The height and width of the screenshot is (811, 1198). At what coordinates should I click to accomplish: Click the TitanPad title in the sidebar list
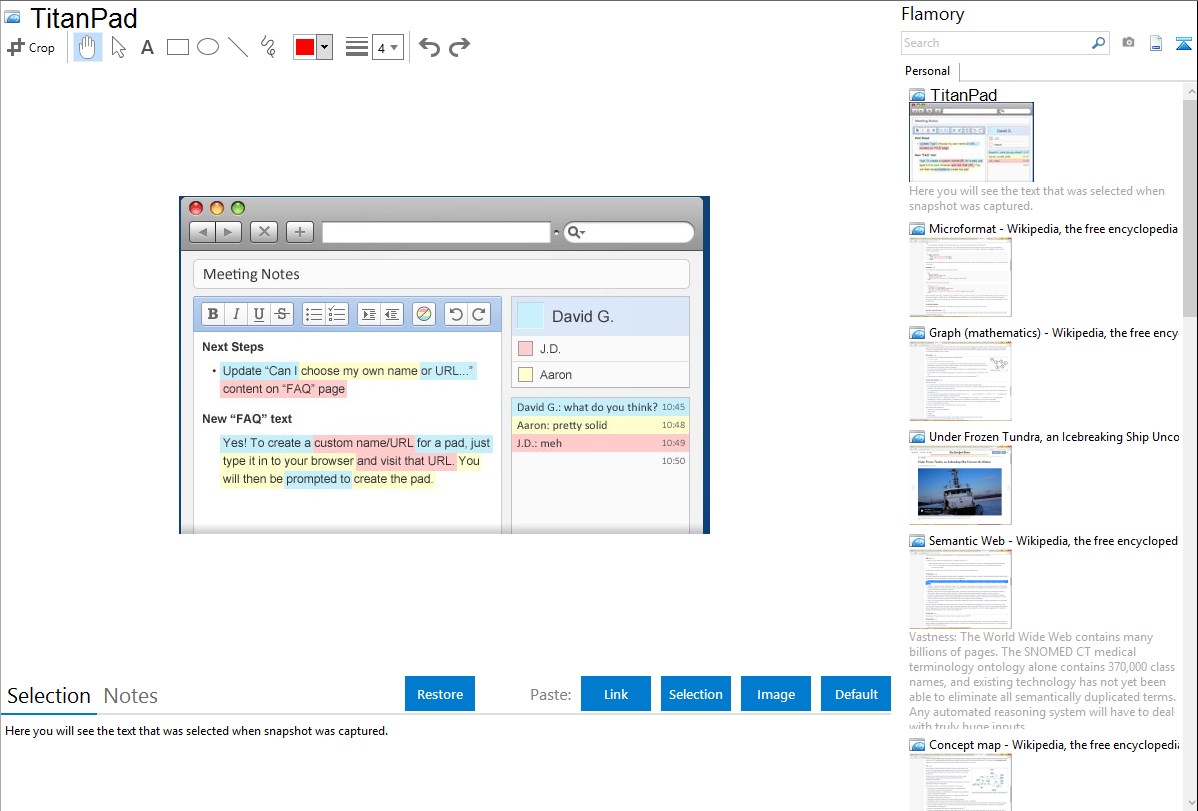(963, 95)
